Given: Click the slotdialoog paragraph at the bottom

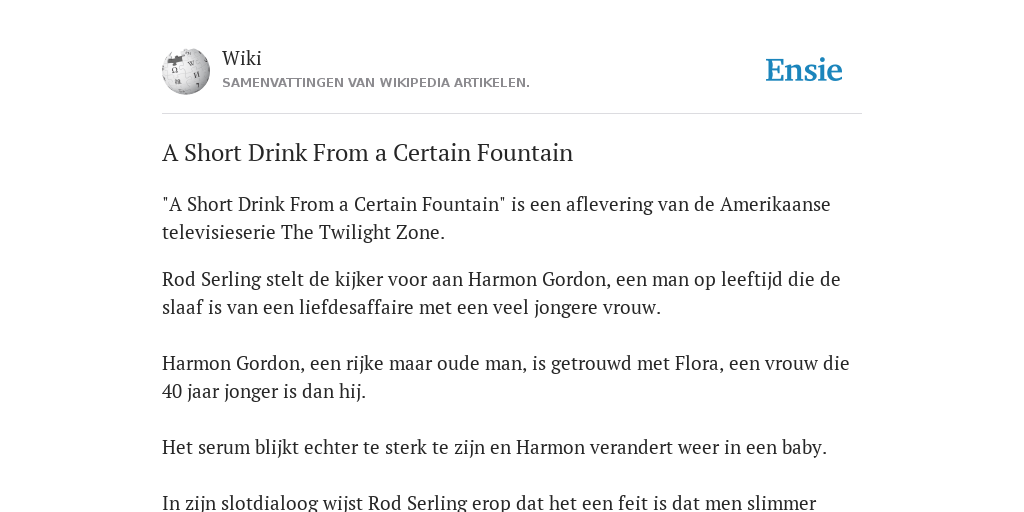Looking at the screenshot, I should [489, 503].
